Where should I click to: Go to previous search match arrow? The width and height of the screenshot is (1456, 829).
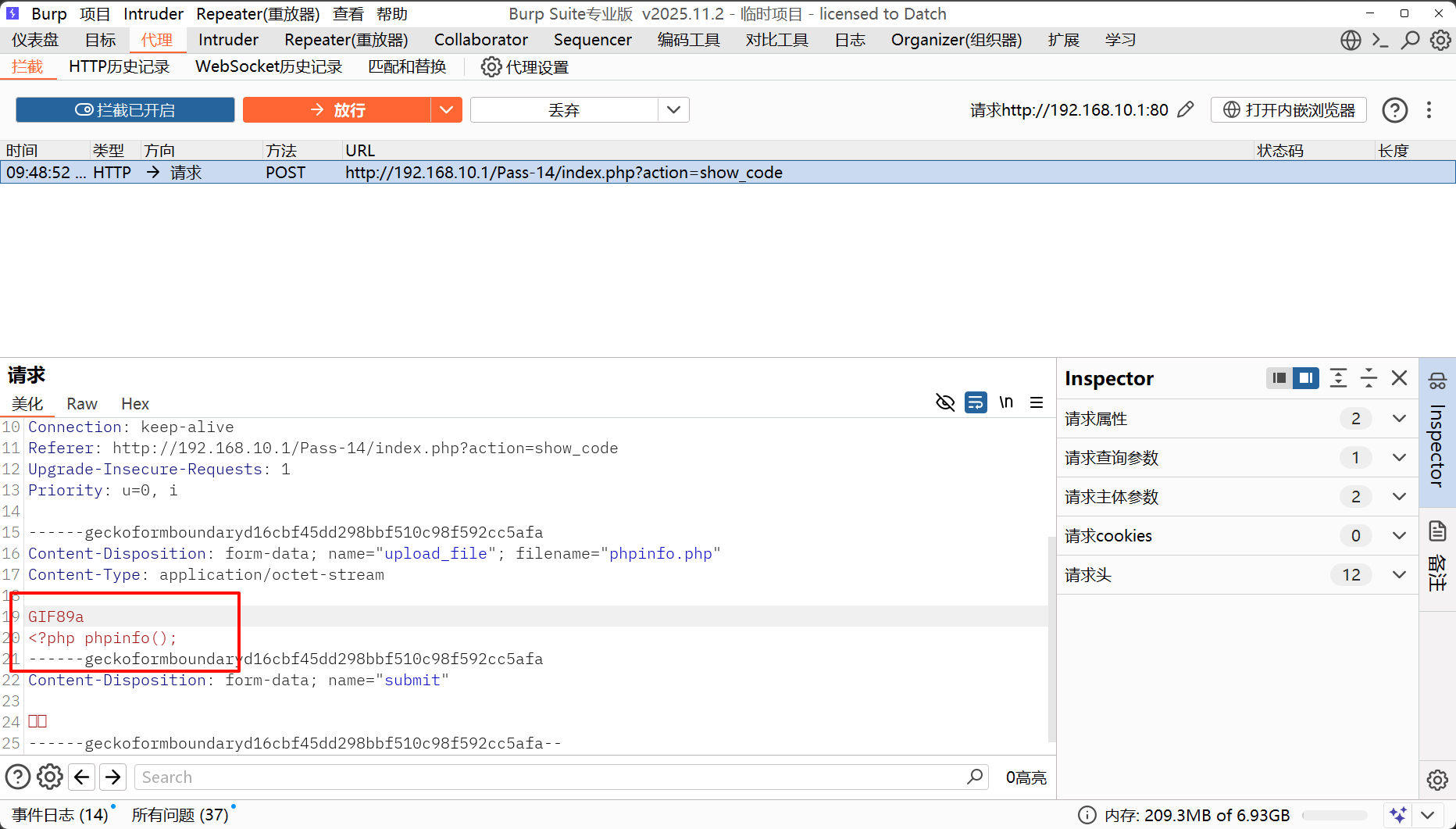[82, 777]
